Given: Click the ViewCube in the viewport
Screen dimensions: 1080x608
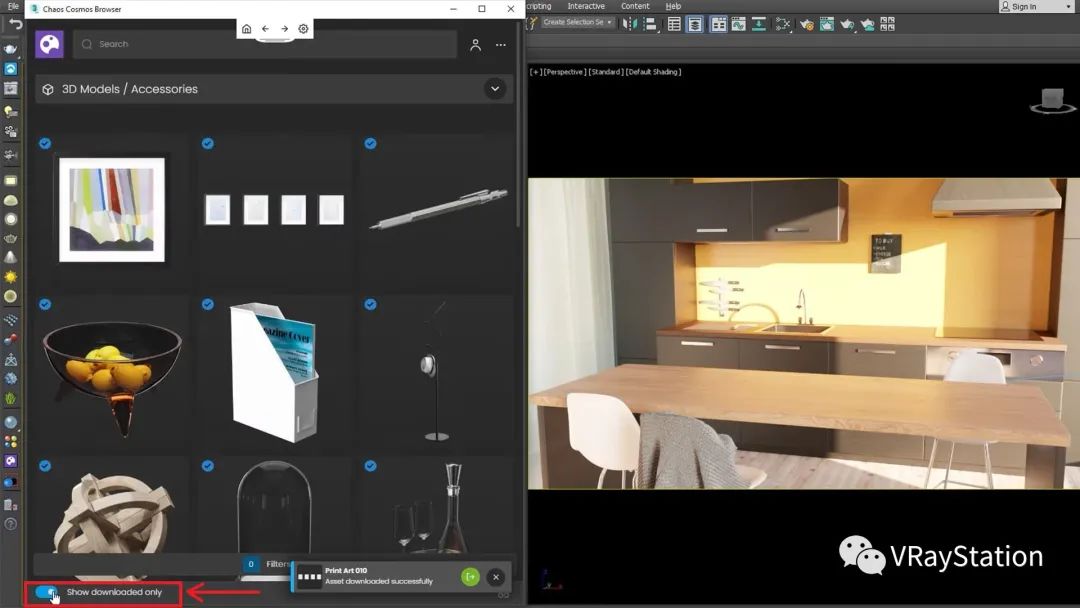Looking at the screenshot, I should tap(1052, 101).
